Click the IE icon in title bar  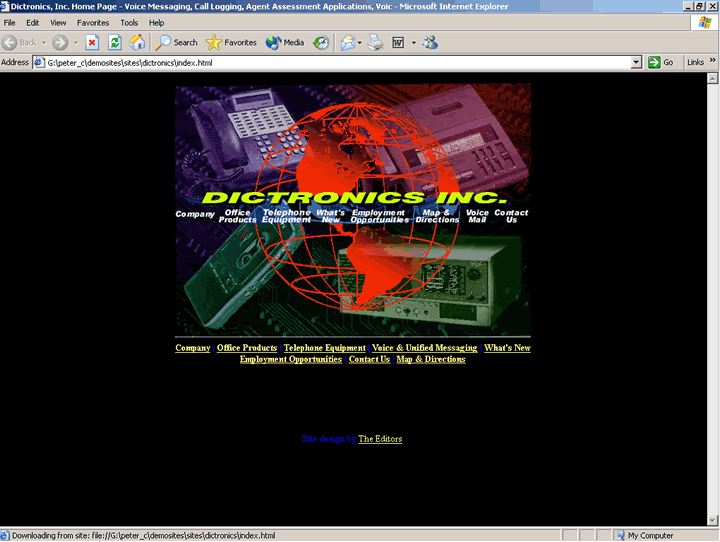(5, 6)
